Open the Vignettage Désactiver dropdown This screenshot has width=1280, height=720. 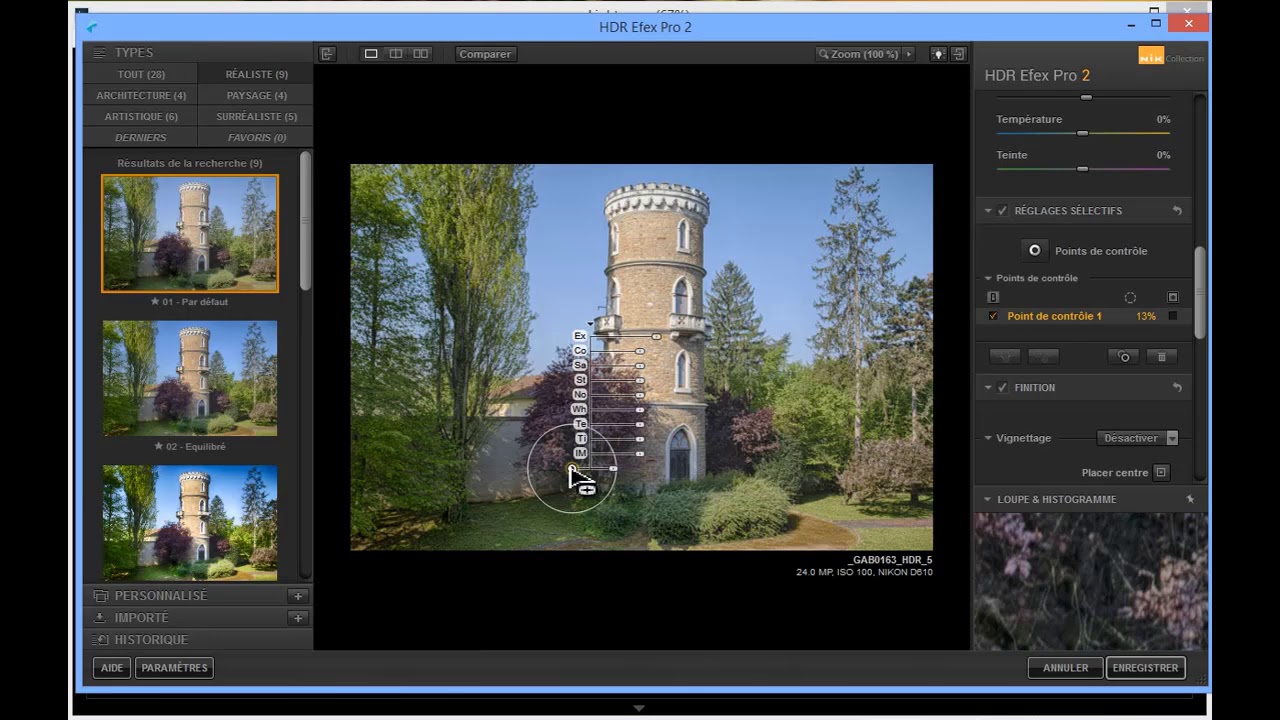pos(1138,438)
